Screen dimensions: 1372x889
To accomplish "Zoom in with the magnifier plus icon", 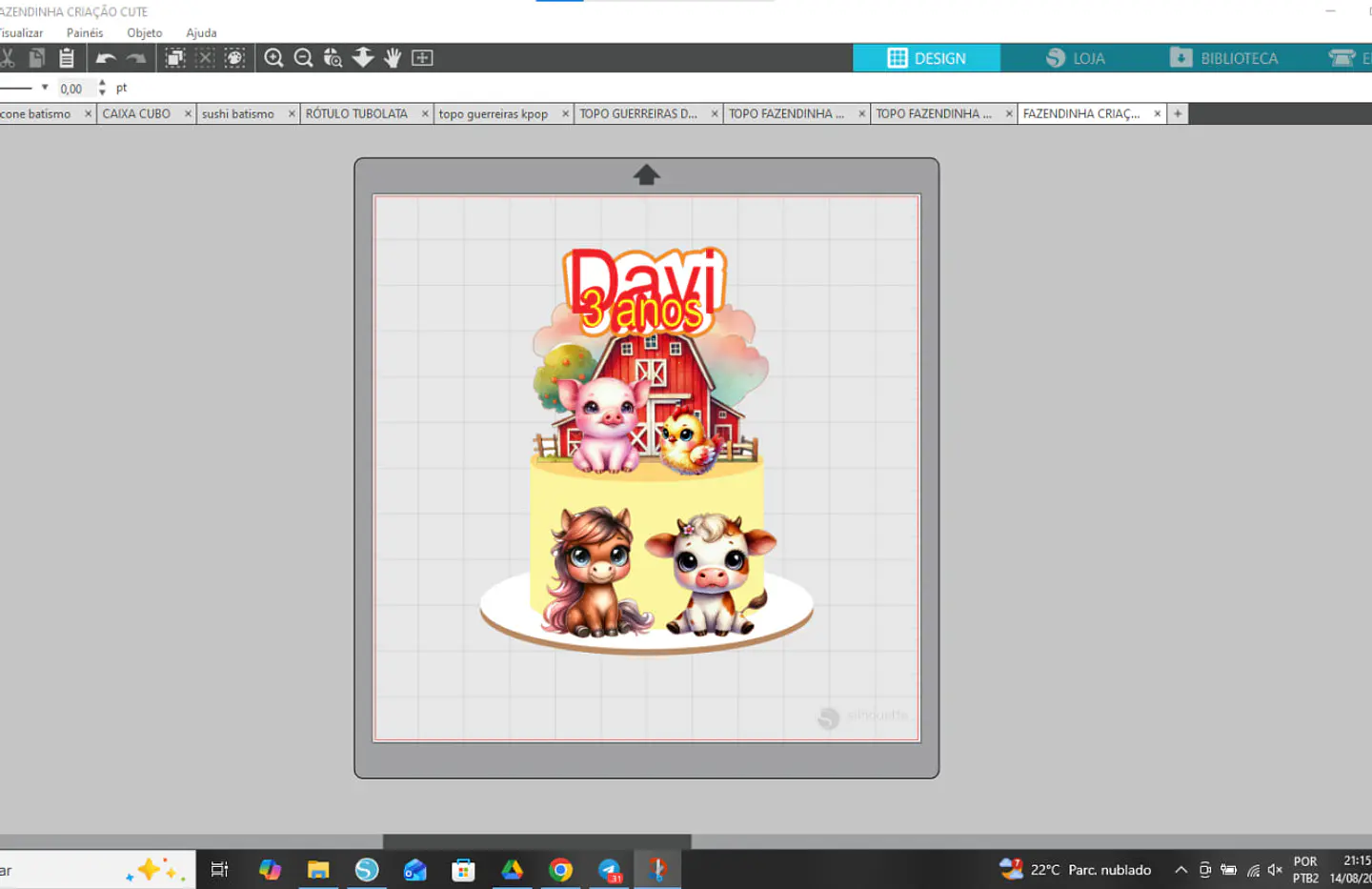I will click(x=273, y=58).
